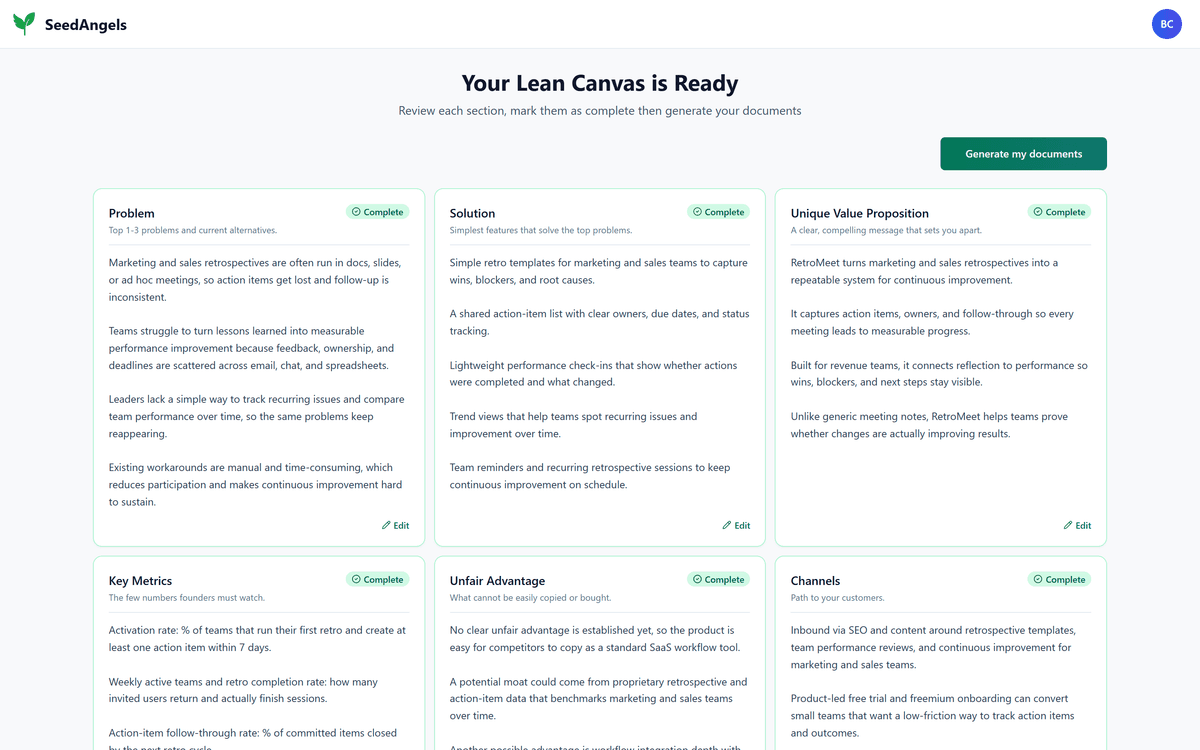1200x750 pixels.
Task: Click the 'Review each section, mark them as complete' line
Action: (x=600, y=111)
